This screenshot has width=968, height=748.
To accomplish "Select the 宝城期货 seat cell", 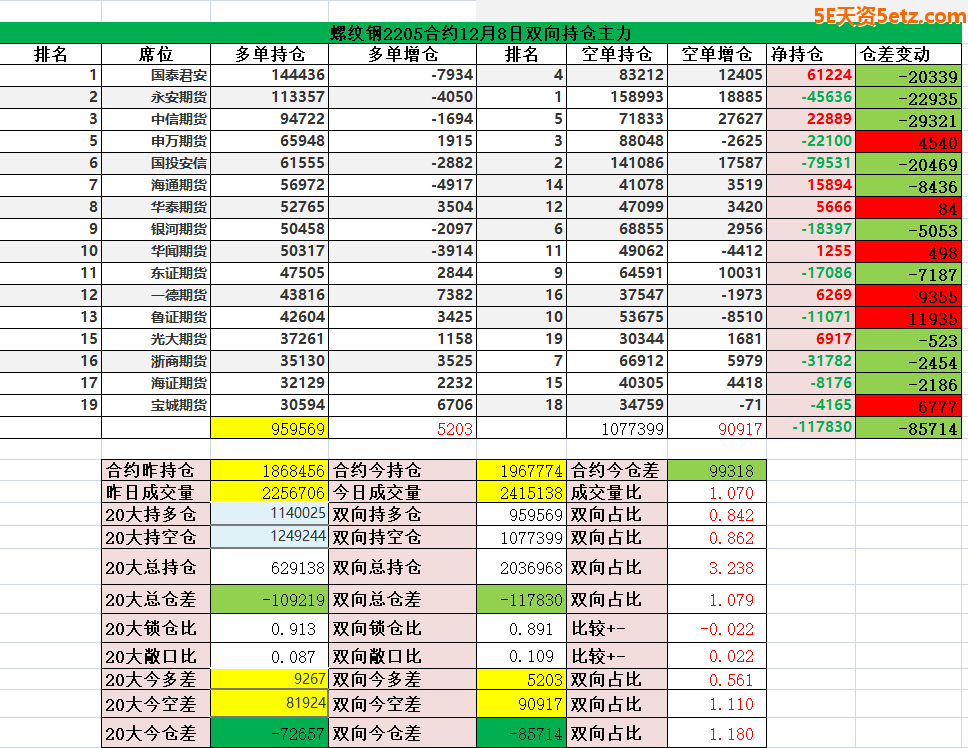I will tap(179, 405).
